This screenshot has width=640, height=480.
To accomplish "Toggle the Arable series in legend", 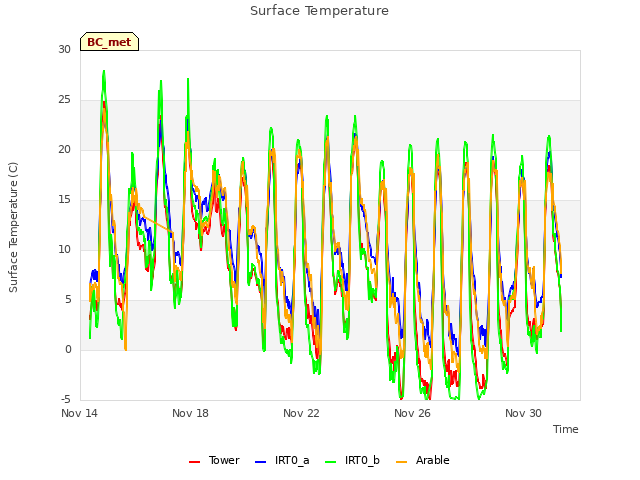I will click(x=422, y=460).
